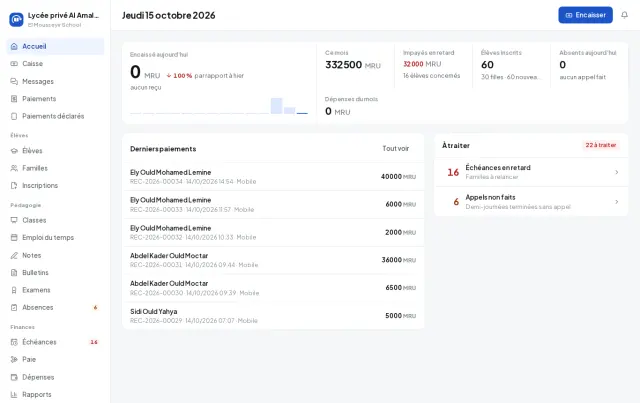The image size is (640, 403).
Task: Click the Absences count badge 6
Action: click(x=95, y=307)
